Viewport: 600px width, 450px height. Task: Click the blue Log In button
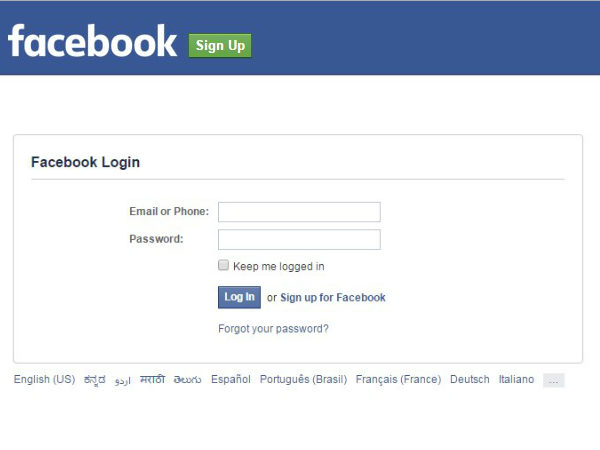pyautogui.click(x=240, y=297)
